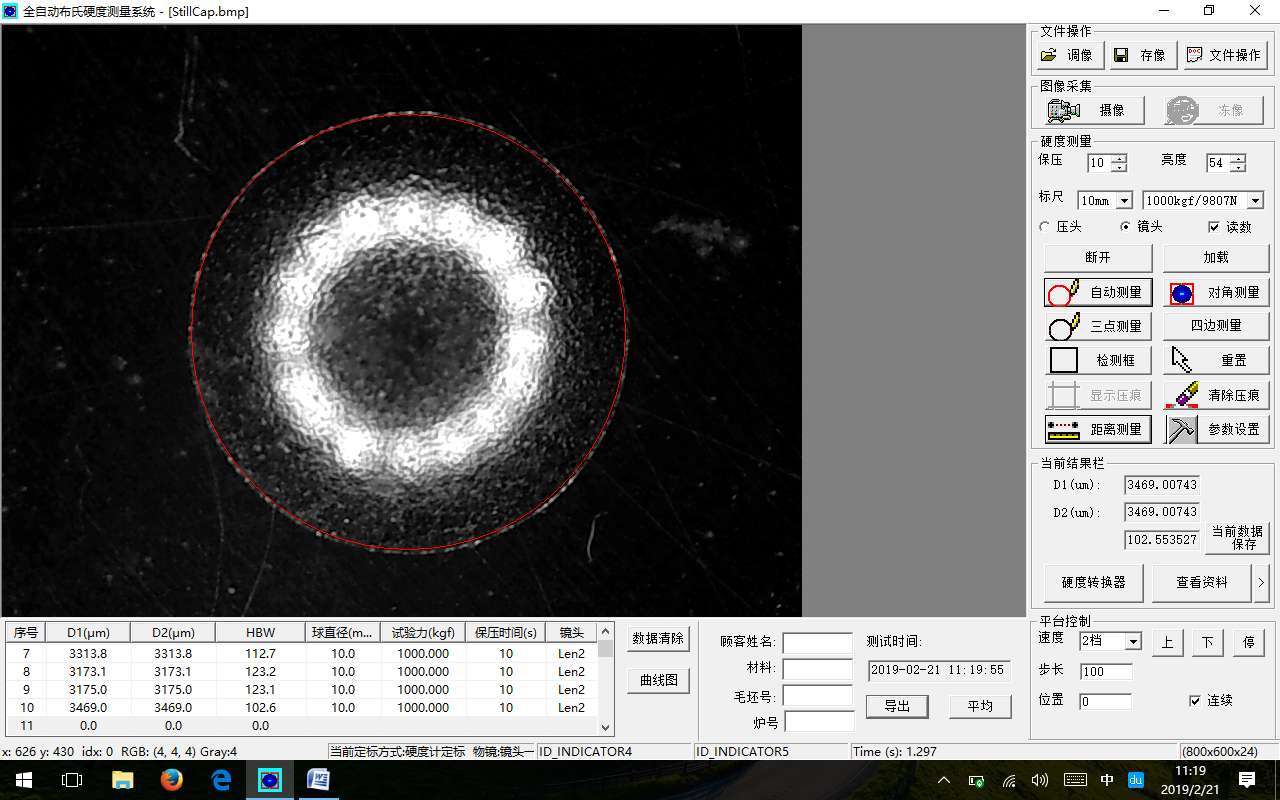Click the 材料 material input field
Screen dimensions: 1280x800
817,668
